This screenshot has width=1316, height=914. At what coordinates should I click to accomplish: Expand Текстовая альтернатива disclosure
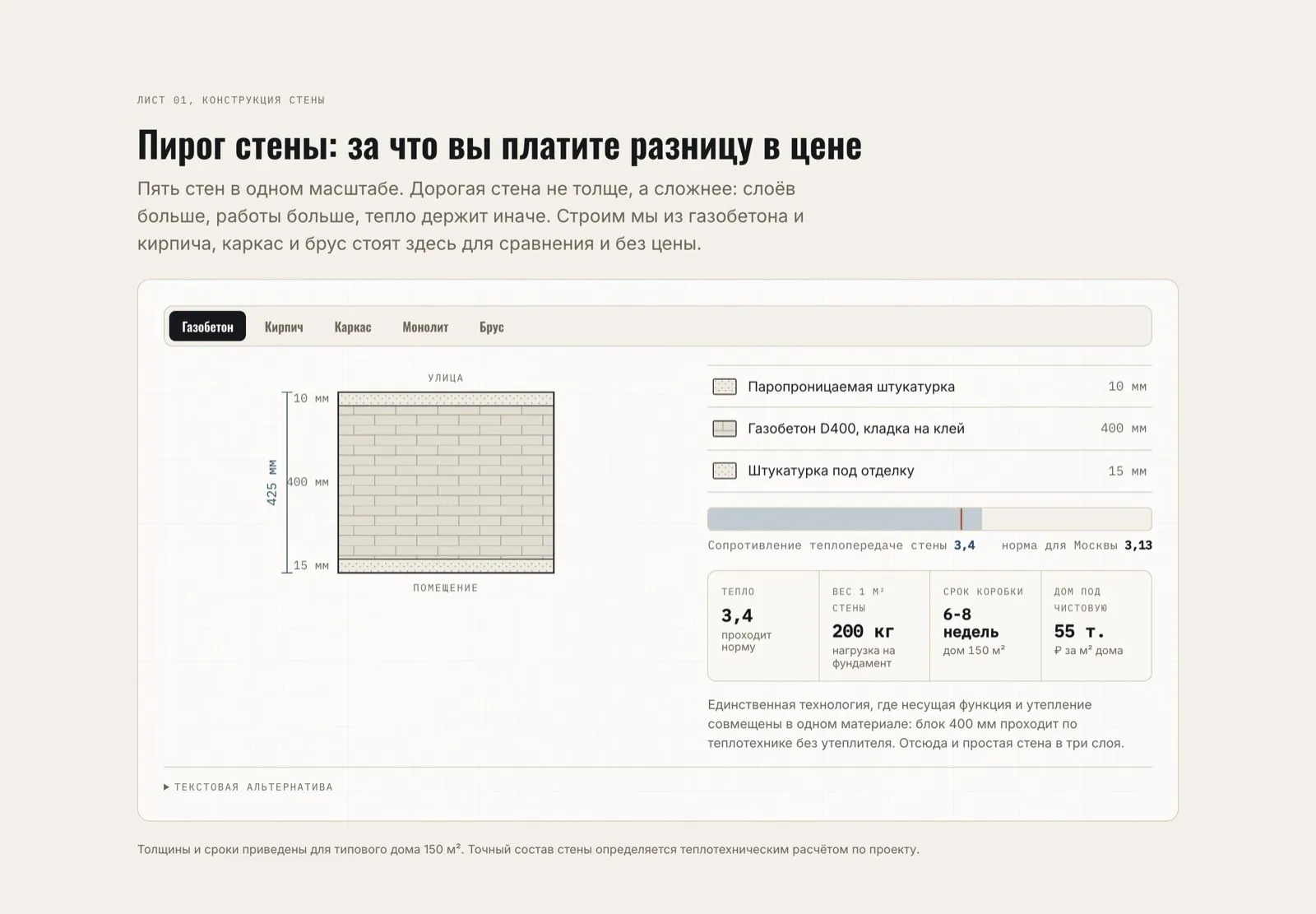[248, 787]
